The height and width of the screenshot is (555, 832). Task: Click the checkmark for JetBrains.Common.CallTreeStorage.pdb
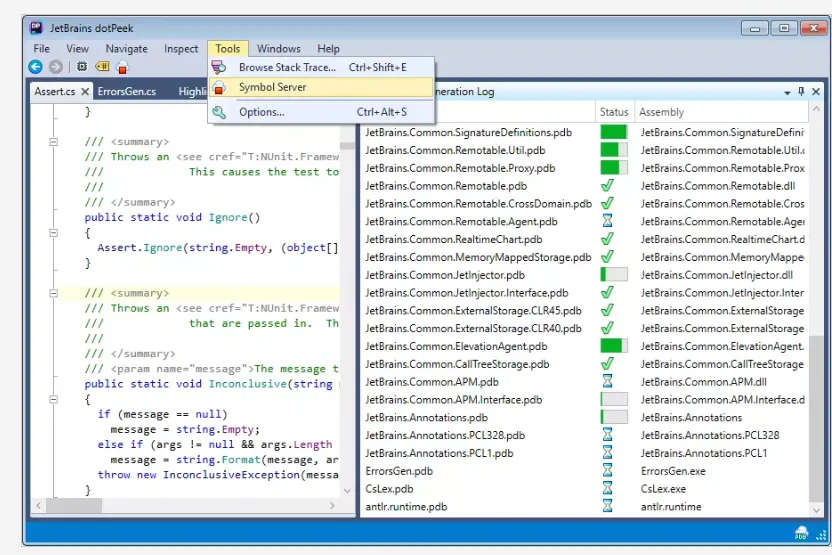click(608, 364)
